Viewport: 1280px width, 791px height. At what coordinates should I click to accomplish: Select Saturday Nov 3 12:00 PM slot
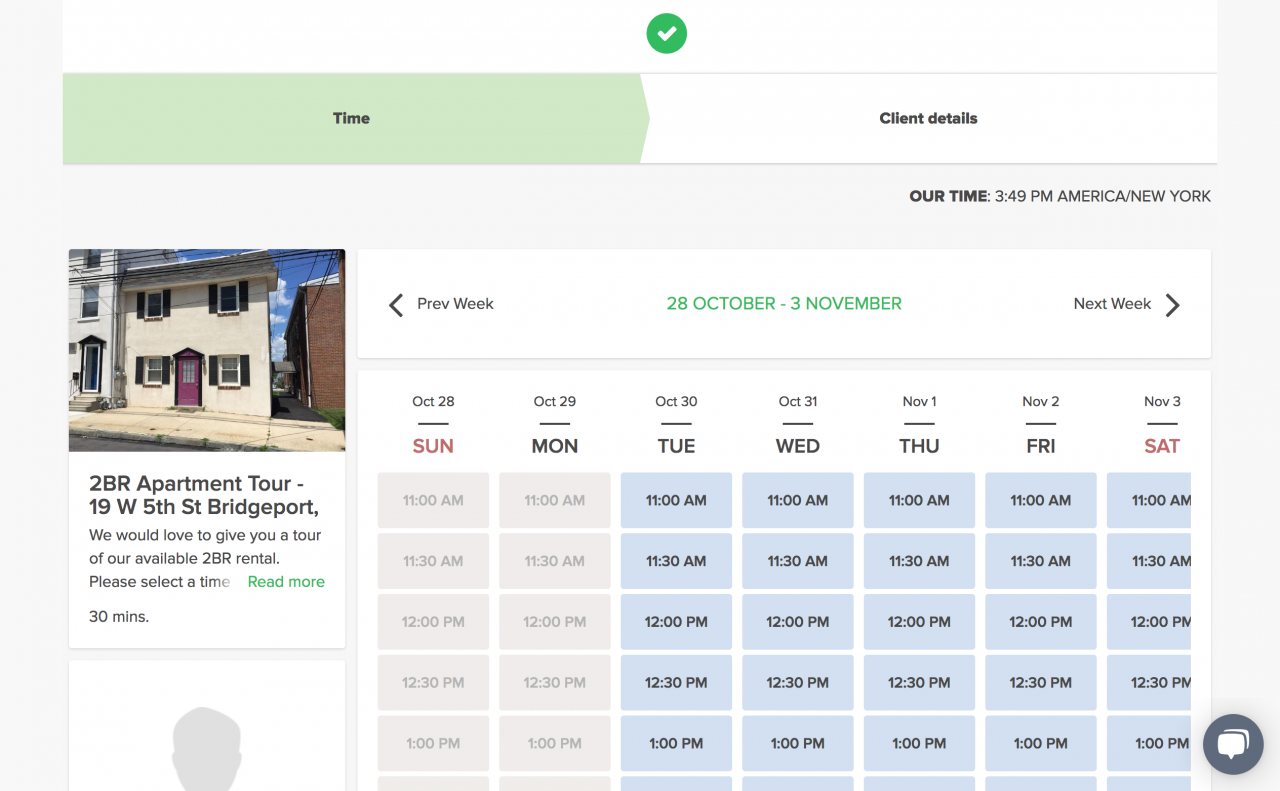1149,622
